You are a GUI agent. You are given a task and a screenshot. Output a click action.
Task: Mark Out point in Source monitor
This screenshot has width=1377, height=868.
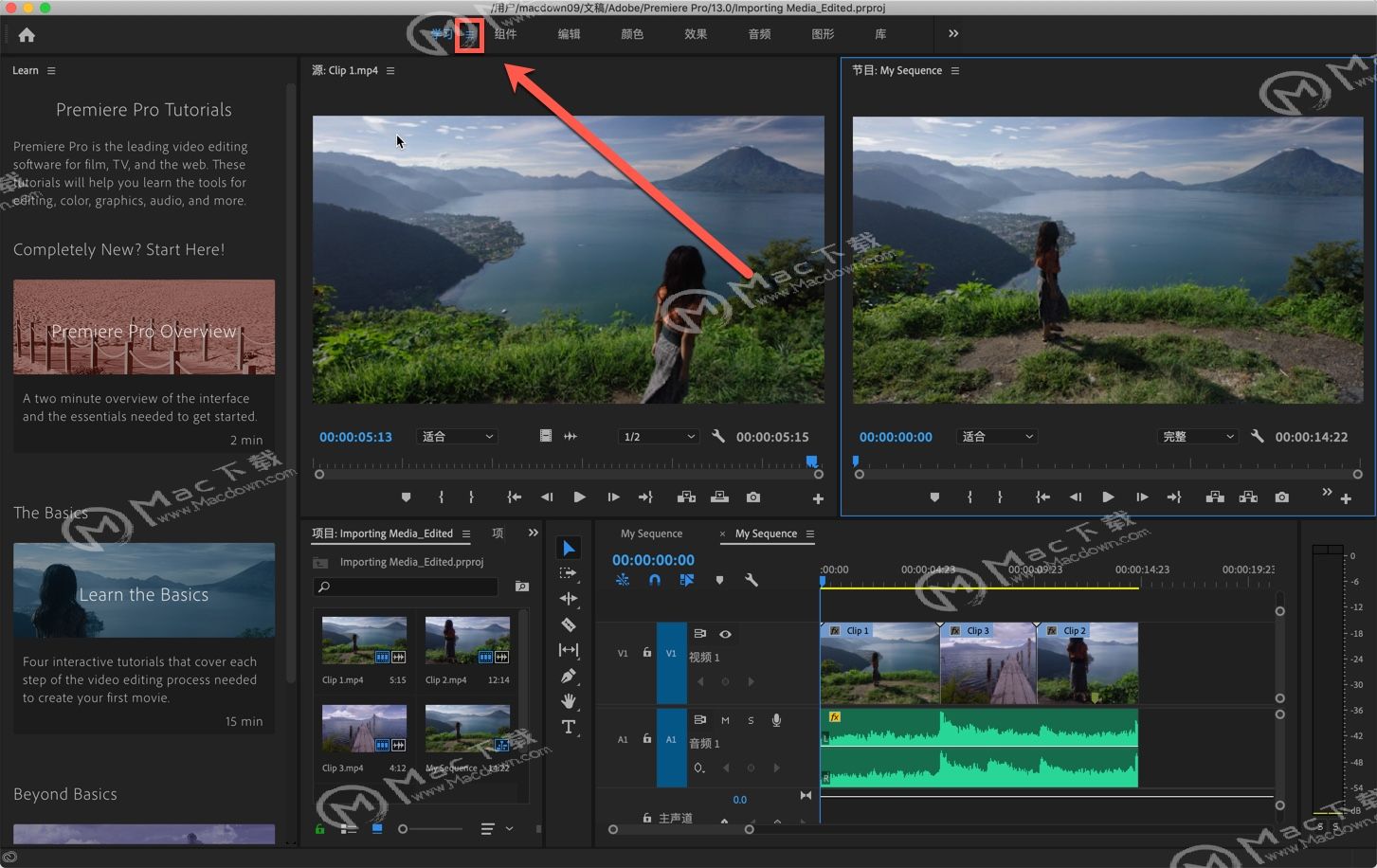471,497
